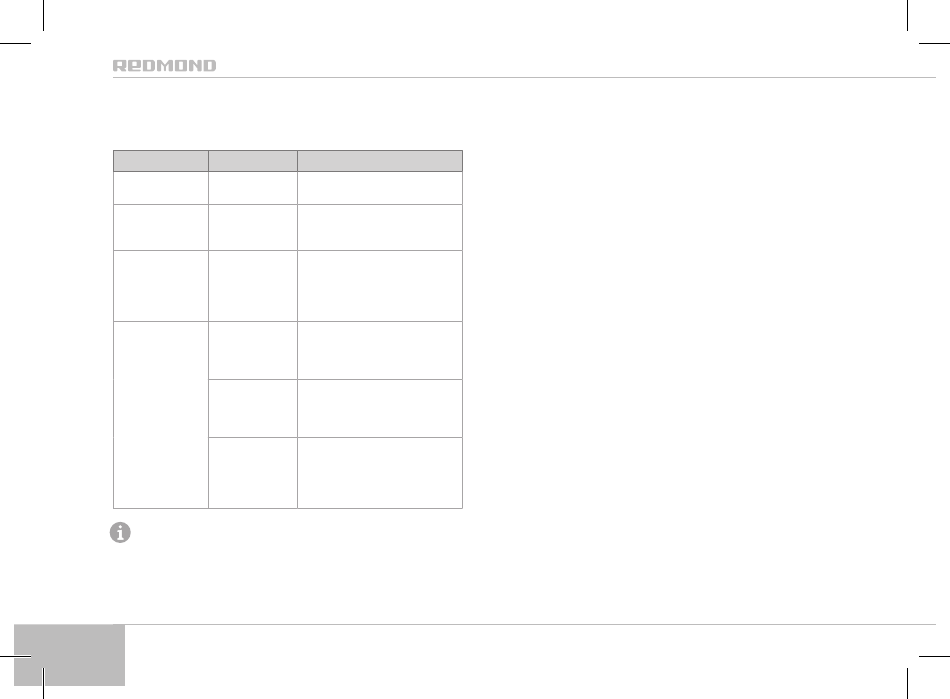Click the horizontal rule beneath the REDMOND logo
This screenshot has height=699, width=950.
tap(524, 78)
